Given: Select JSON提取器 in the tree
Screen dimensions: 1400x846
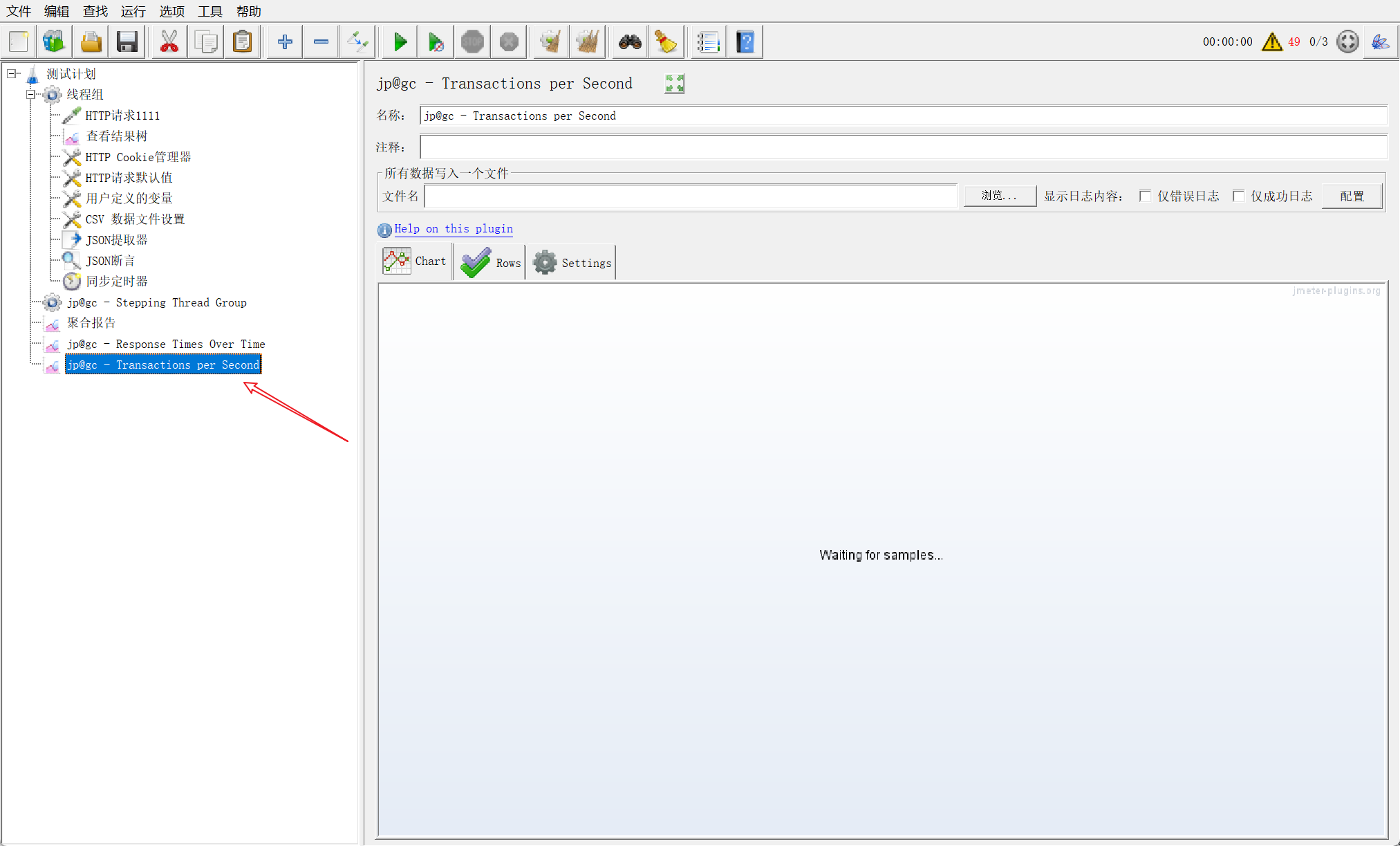Looking at the screenshot, I should click(116, 240).
